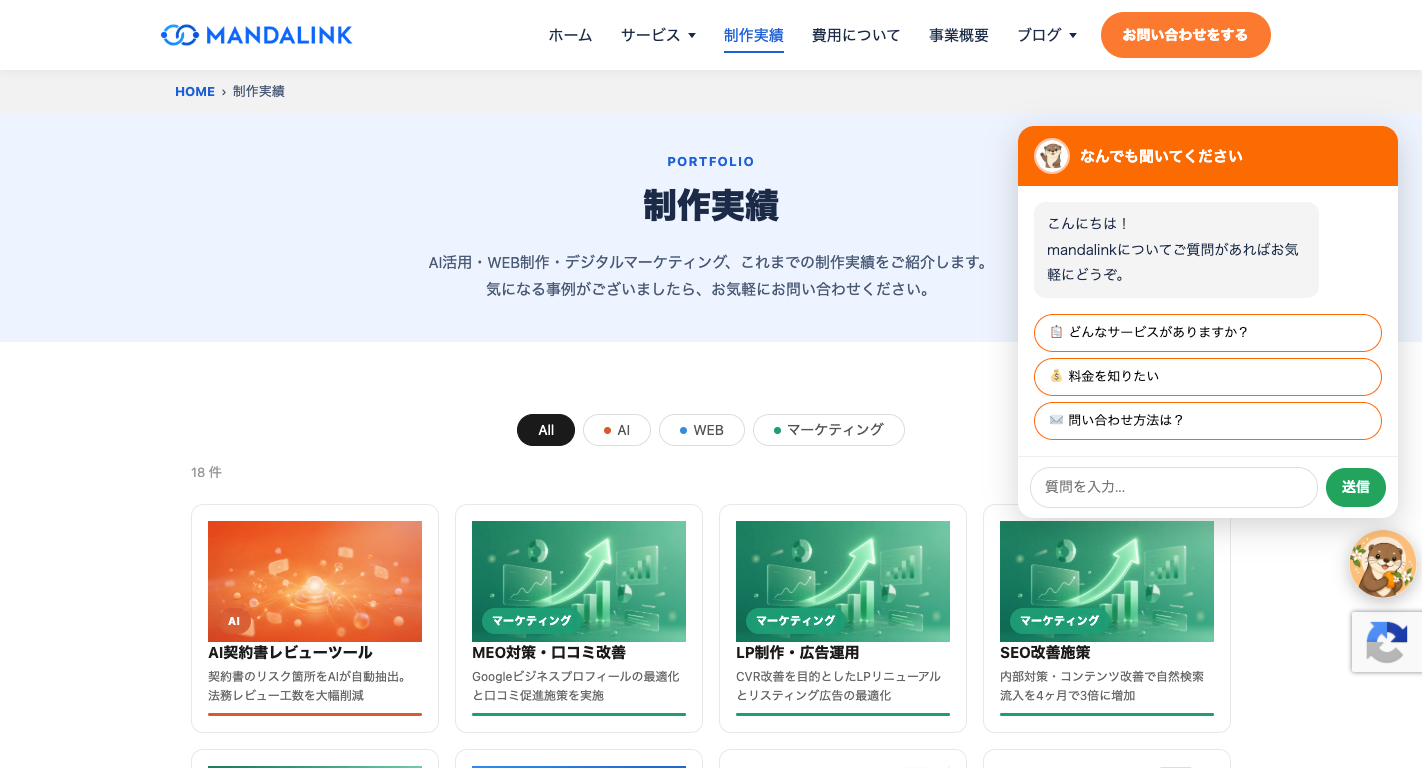Screen dimensions: 1422x768
Task: Click the MANDALINK logo
Action: [x=257, y=35]
